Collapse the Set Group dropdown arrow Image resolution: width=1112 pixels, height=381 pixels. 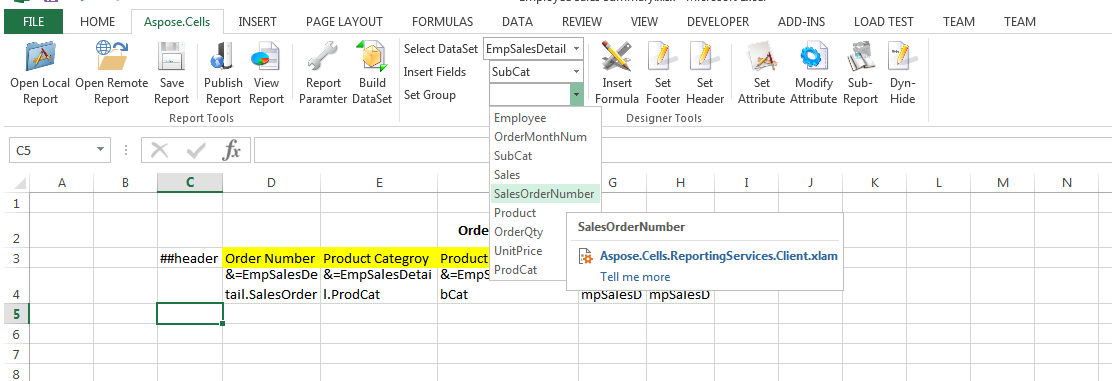576,94
